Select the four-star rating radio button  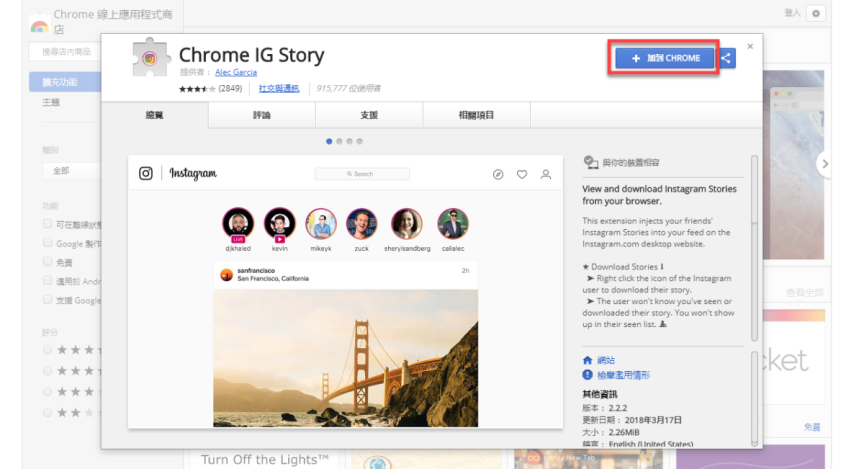point(47,371)
